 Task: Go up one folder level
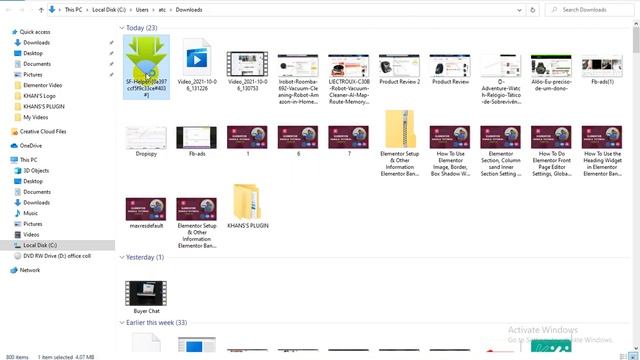41,10
